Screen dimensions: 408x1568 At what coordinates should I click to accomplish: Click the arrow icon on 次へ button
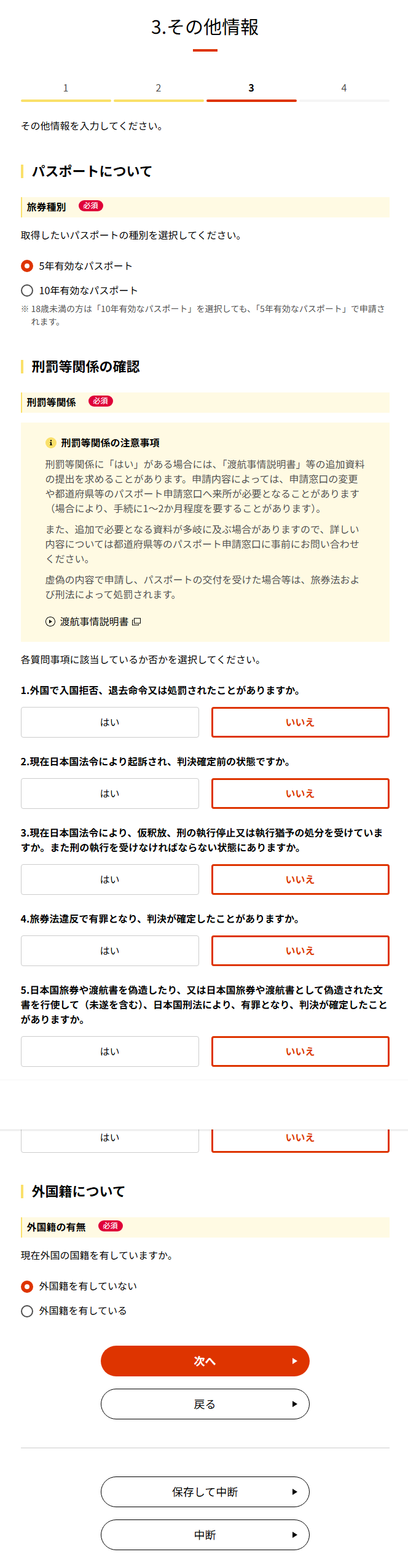pos(294,1361)
